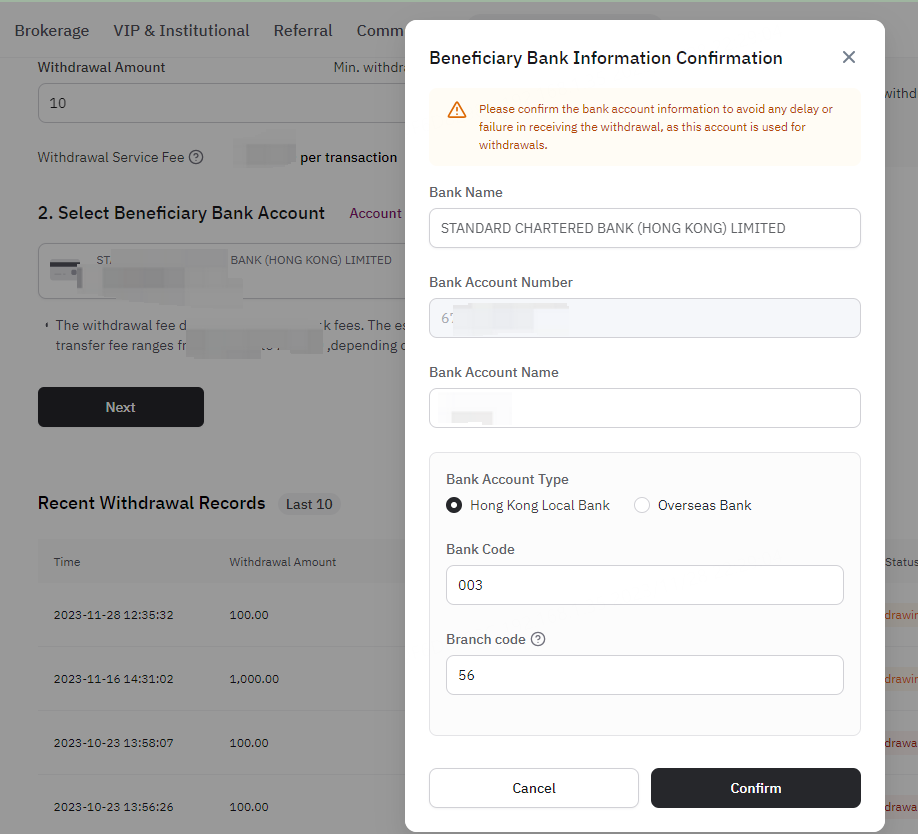Click the Bank Code field showing 003

click(645, 585)
